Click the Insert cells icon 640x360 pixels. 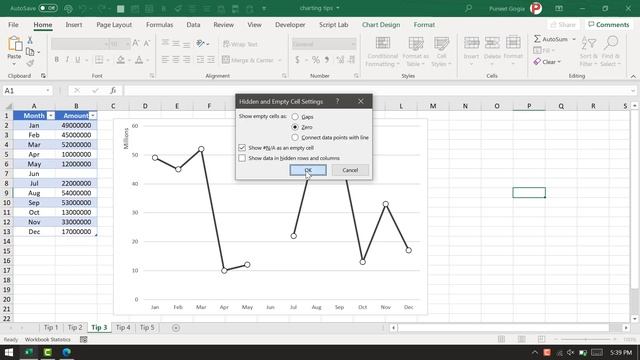tap(471, 43)
